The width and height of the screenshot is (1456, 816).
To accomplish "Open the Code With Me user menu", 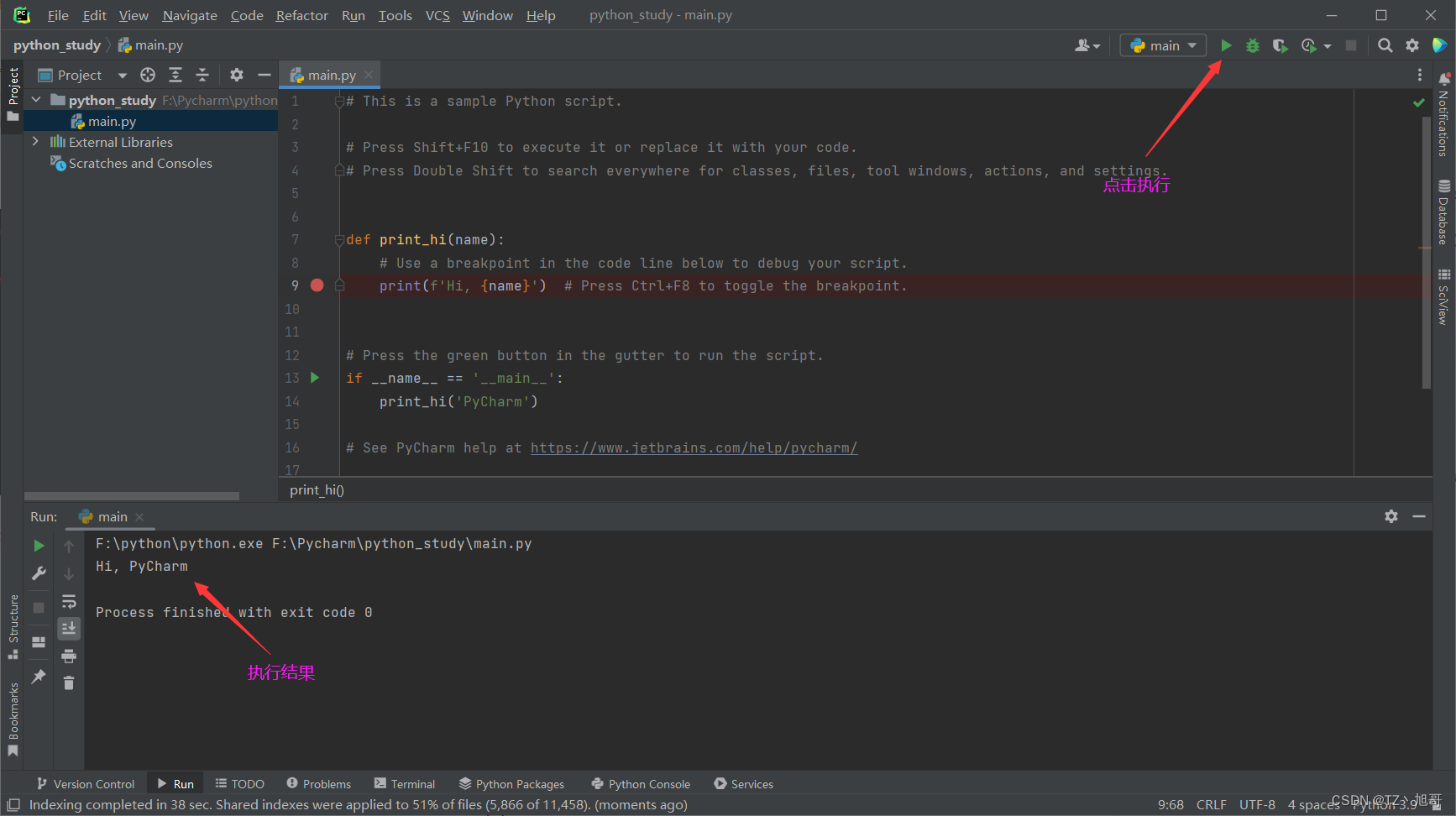I will [x=1087, y=45].
